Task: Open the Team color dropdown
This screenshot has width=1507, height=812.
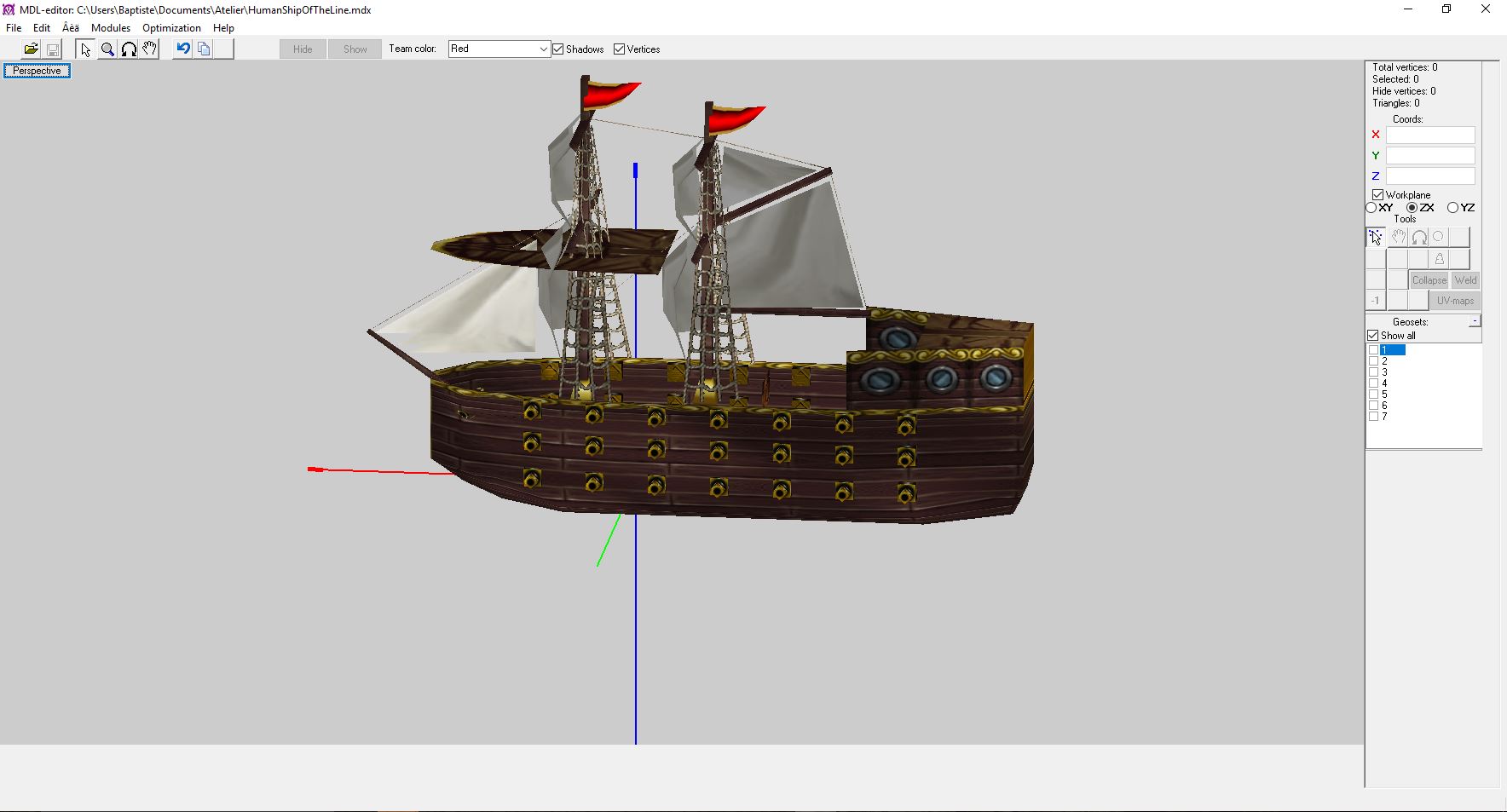Action: point(499,49)
